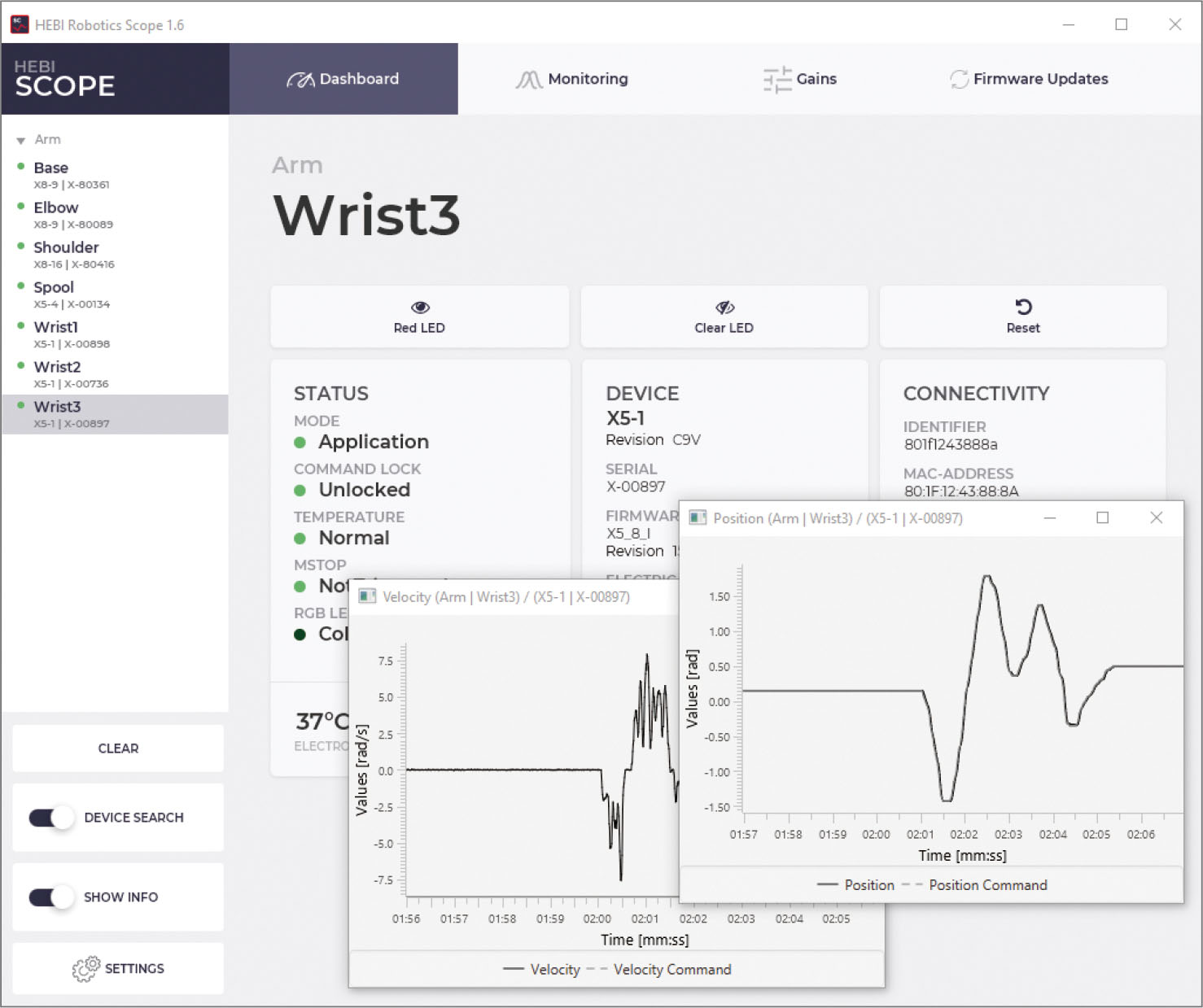Click the Revision C9V text
This screenshot has height=1008, width=1203.
coord(654,440)
